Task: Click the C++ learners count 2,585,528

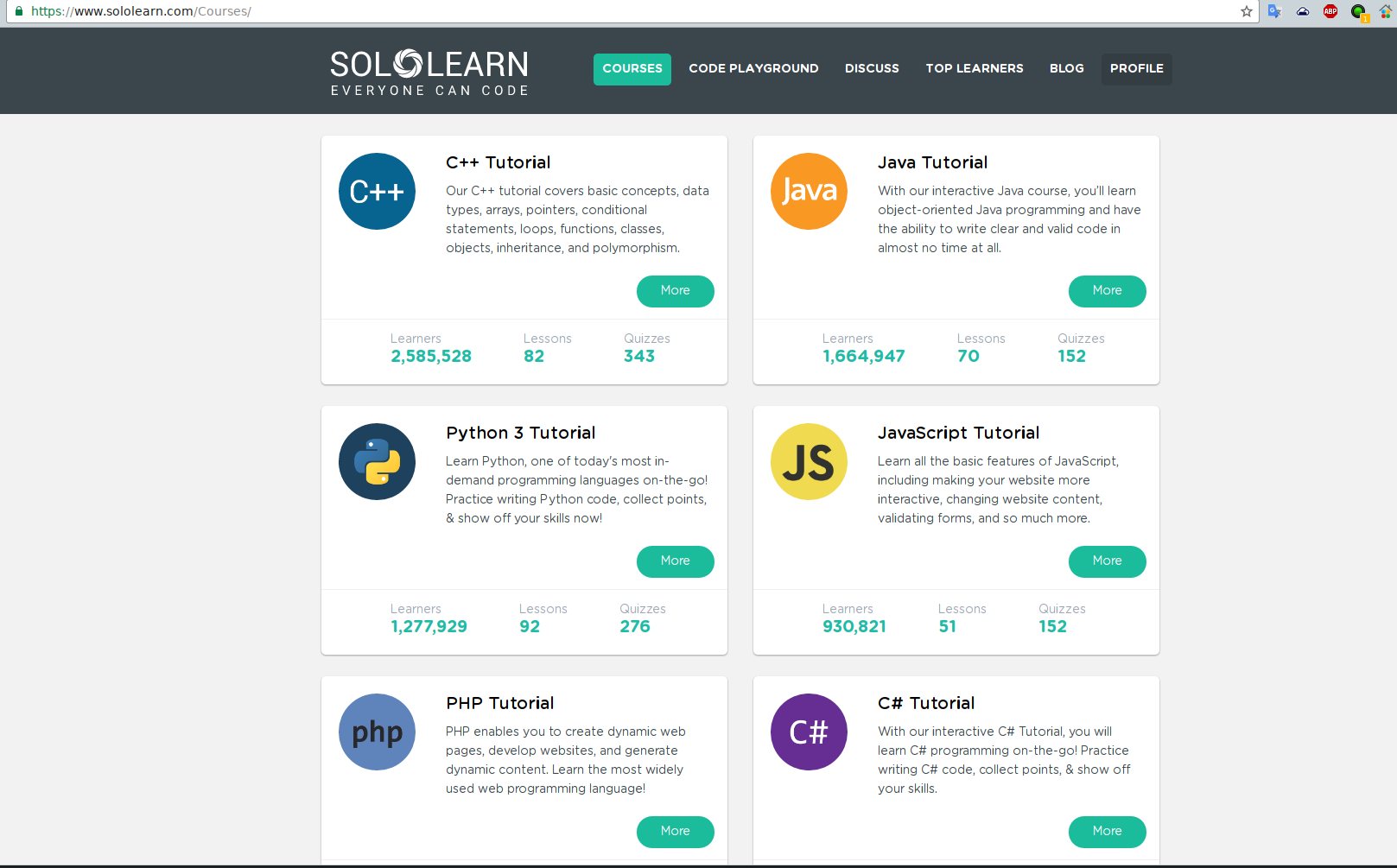Action: [431, 356]
